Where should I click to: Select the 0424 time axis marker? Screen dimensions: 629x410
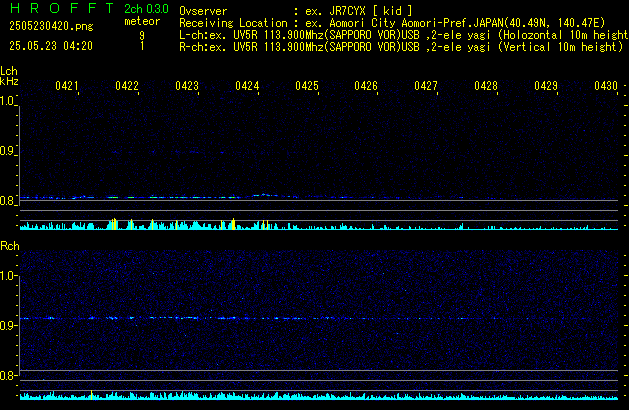[247, 86]
